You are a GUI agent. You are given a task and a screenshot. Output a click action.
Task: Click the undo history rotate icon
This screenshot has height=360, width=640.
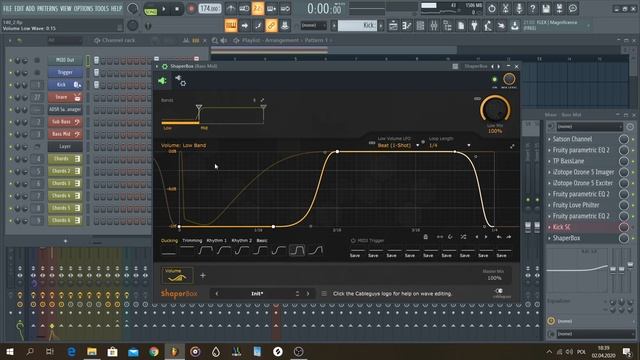click(491, 9)
